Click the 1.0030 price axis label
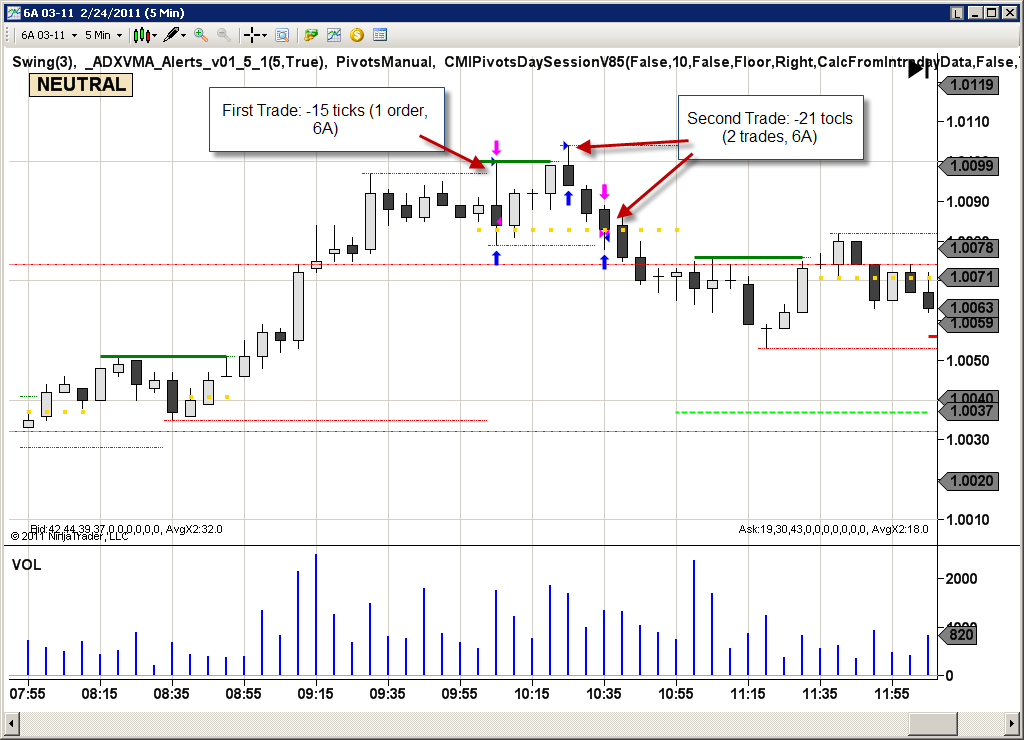Viewport: 1024px width, 740px height. click(968, 440)
